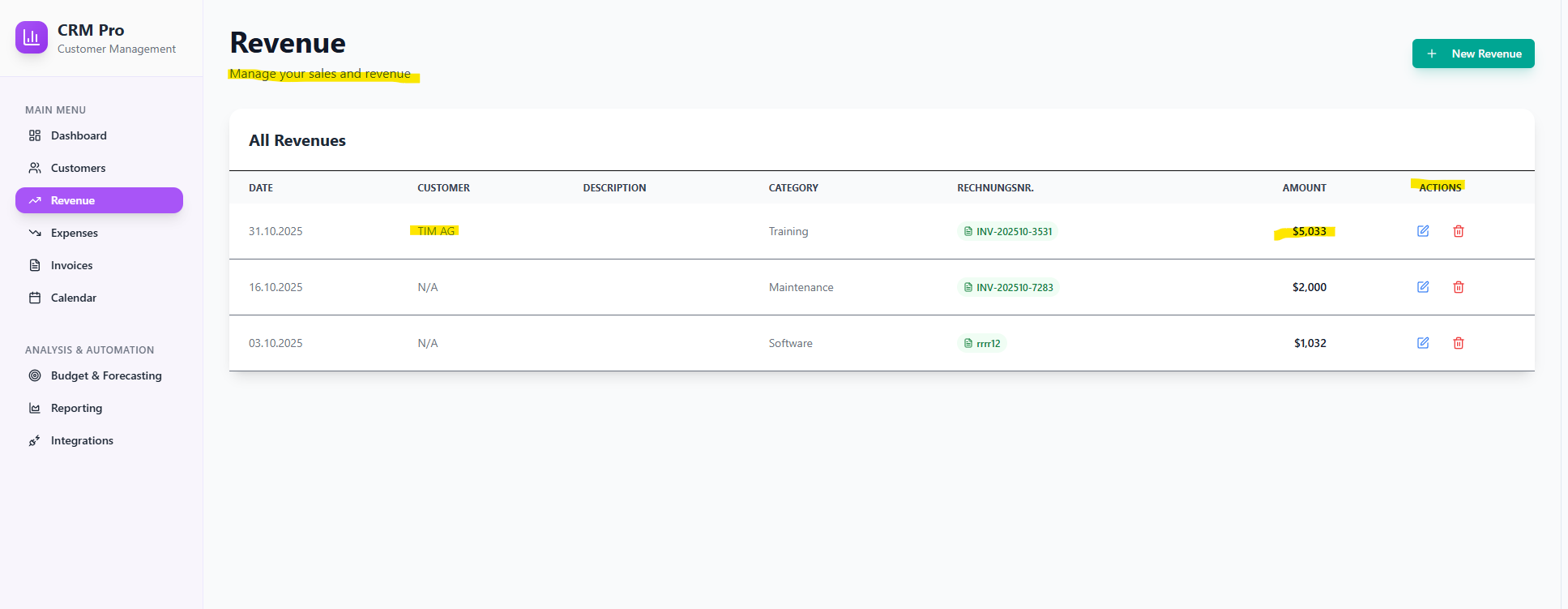Click the CRM Pro logo icon
The image size is (1568, 609).
(x=32, y=37)
